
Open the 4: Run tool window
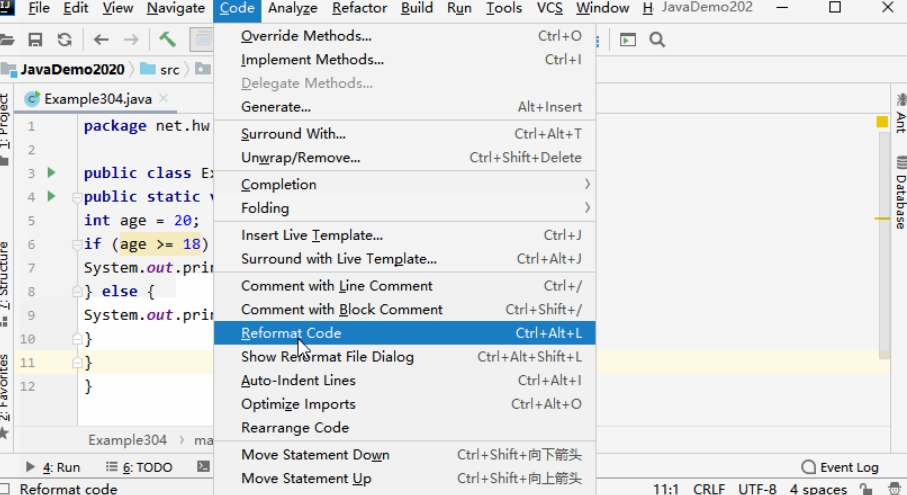pos(53,467)
